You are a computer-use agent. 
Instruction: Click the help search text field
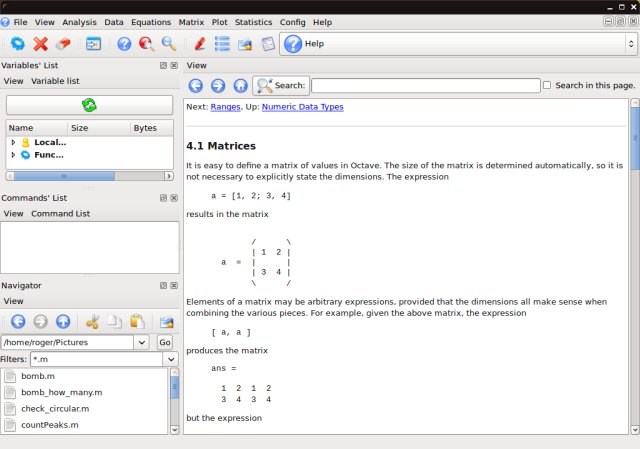click(426, 85)
